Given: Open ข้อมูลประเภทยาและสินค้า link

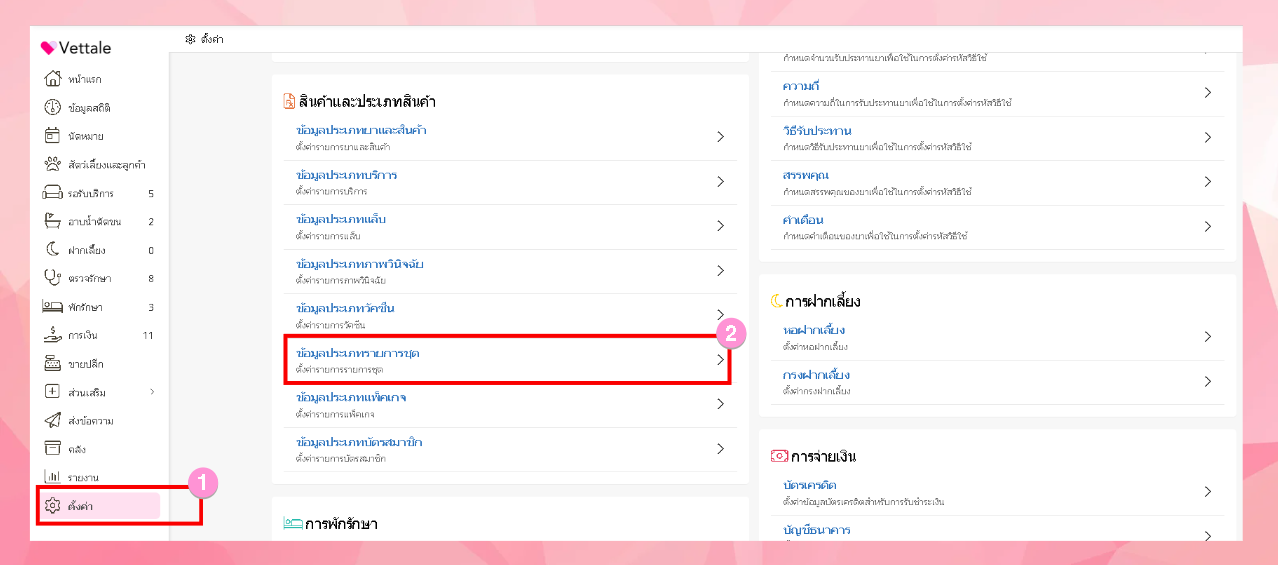Looking at the screenshot, I should pyautogui.click(x=362, y=130).
